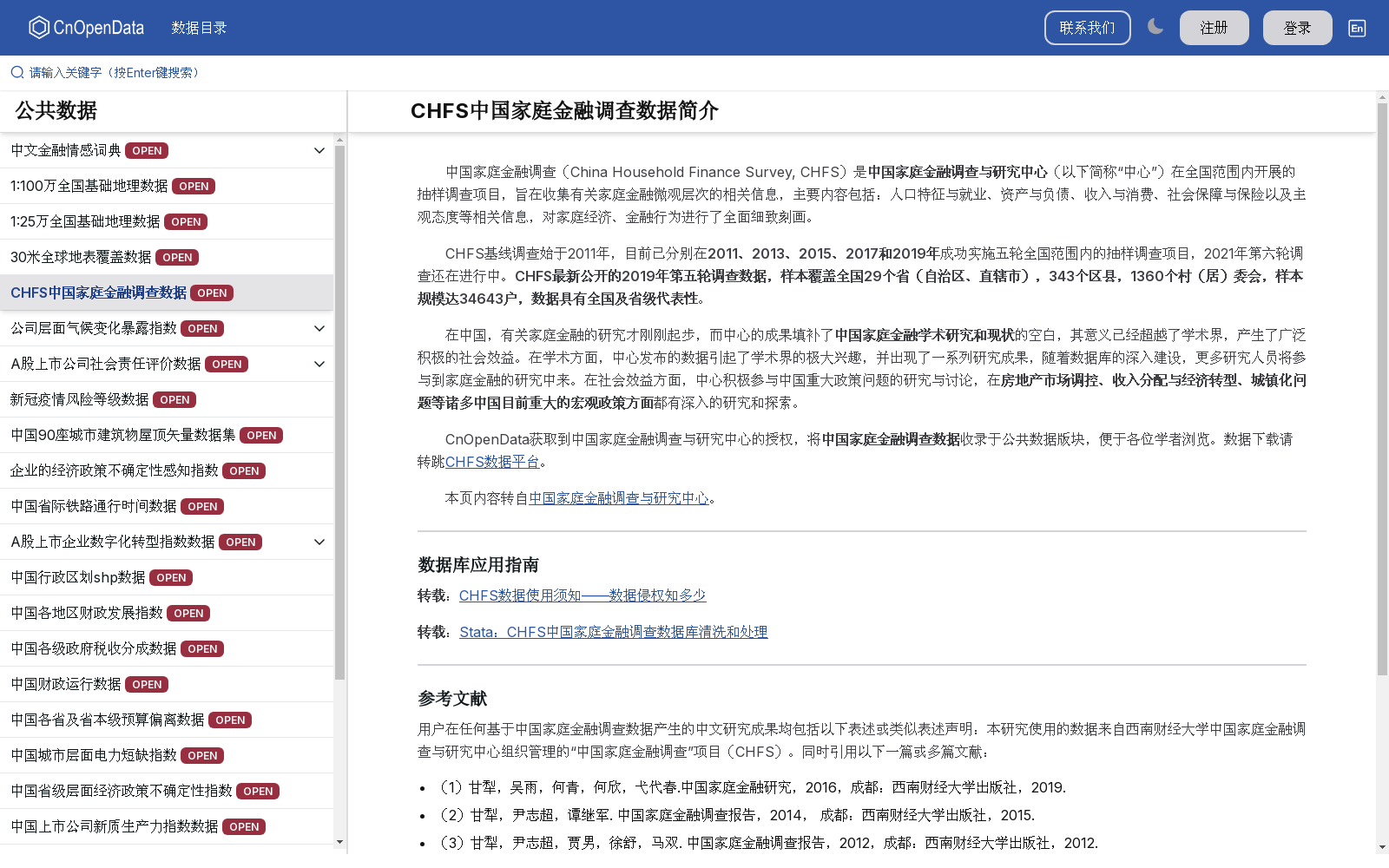Click sidebar scrollbar down arrow
Viewport: 1389px width, 868px height.
[339, 842]
